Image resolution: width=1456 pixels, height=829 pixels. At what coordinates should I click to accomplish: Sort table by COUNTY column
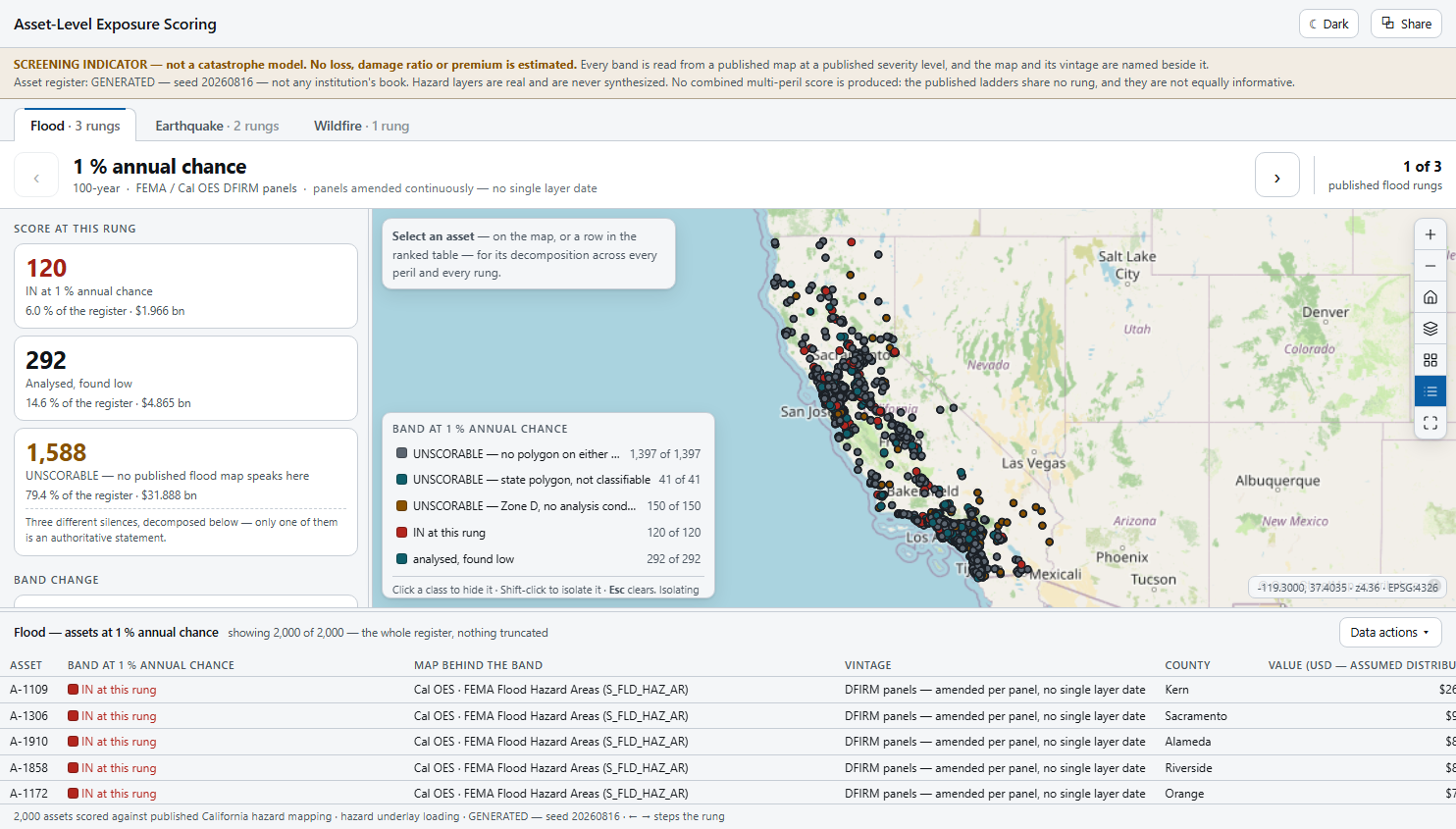[1187, 665]
